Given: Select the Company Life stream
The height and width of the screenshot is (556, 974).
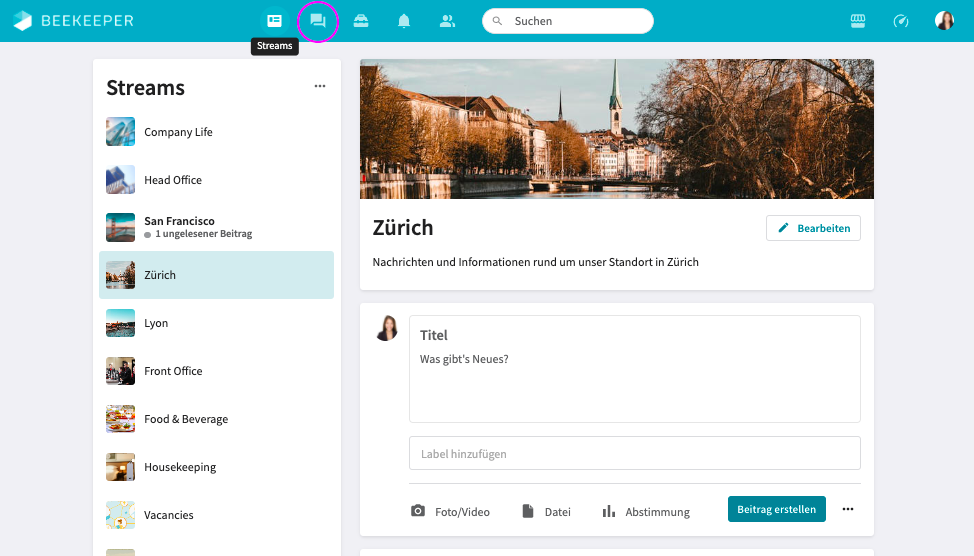Looking at the screenshot, I should (216, 132).
